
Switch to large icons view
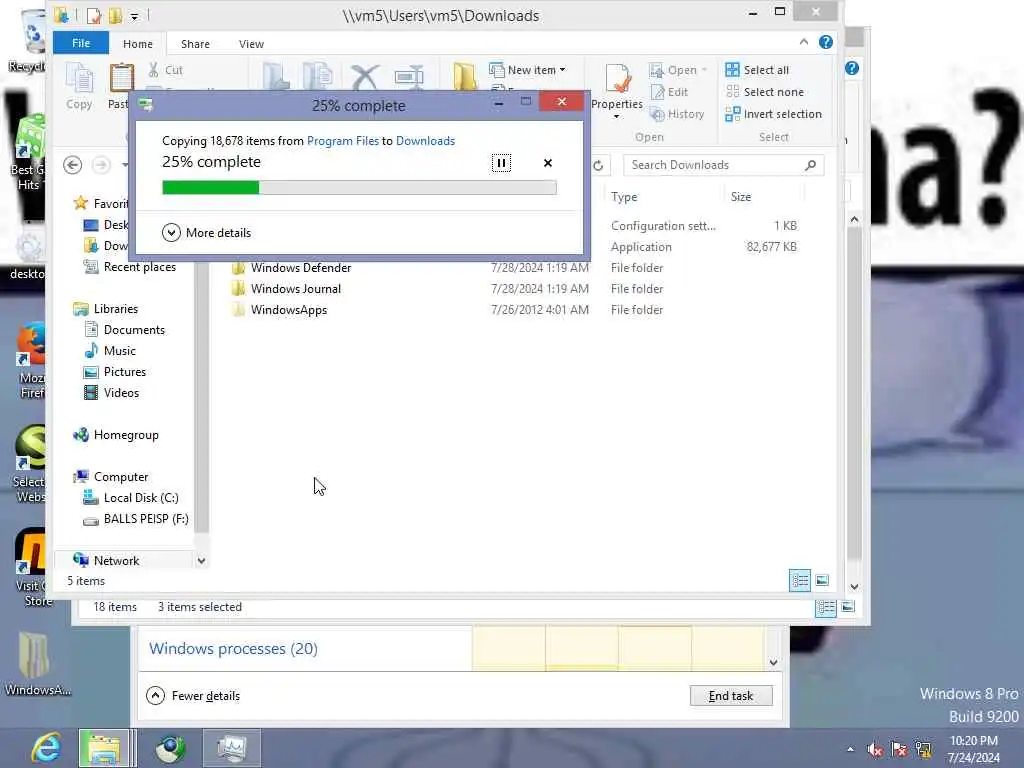(x=822, y=580)
